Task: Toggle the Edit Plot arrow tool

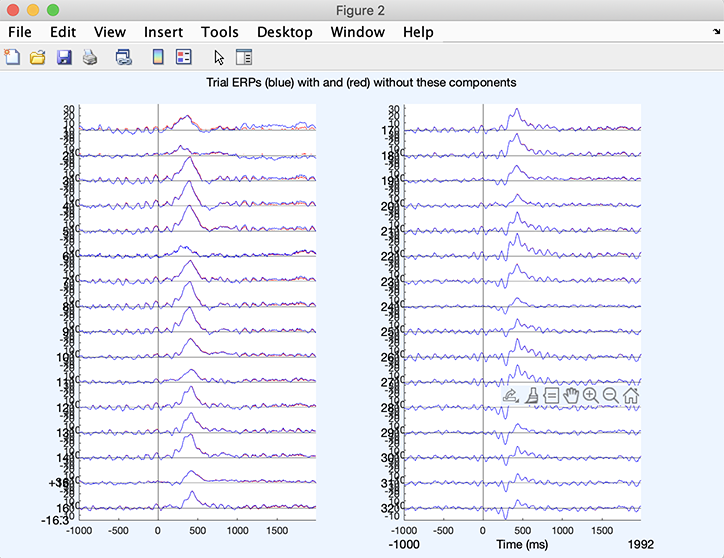Action: [220, 57]
